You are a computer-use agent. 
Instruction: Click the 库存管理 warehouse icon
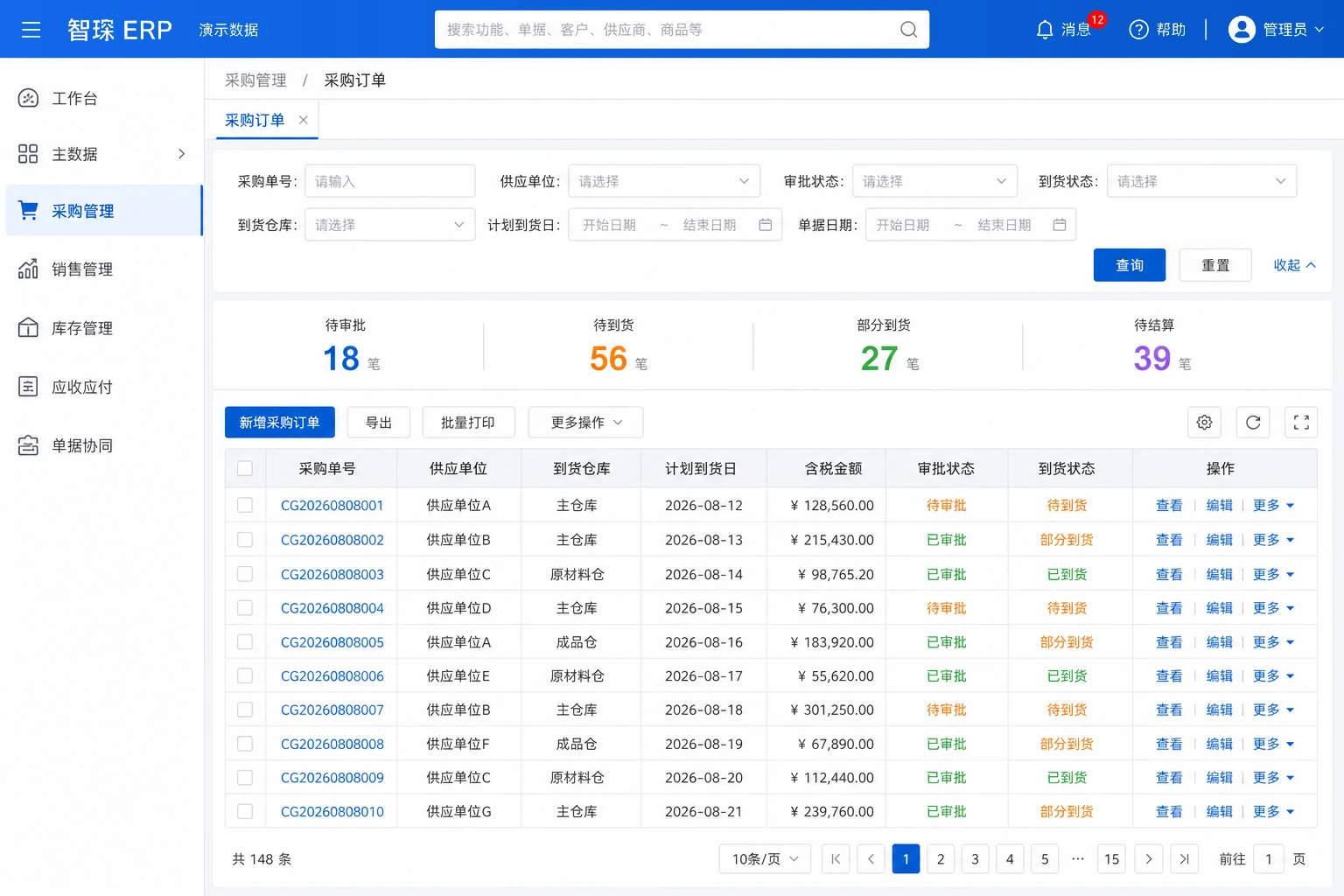[28, 328]
